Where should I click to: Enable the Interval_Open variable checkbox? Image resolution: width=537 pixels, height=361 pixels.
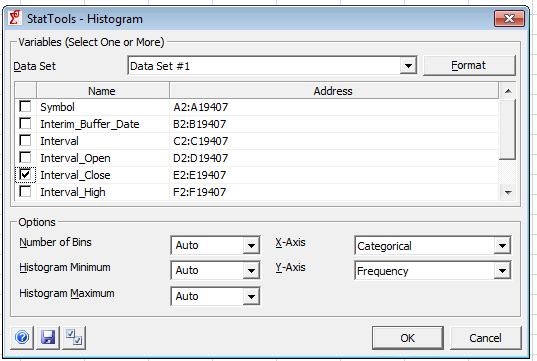[x=25, y=158]
